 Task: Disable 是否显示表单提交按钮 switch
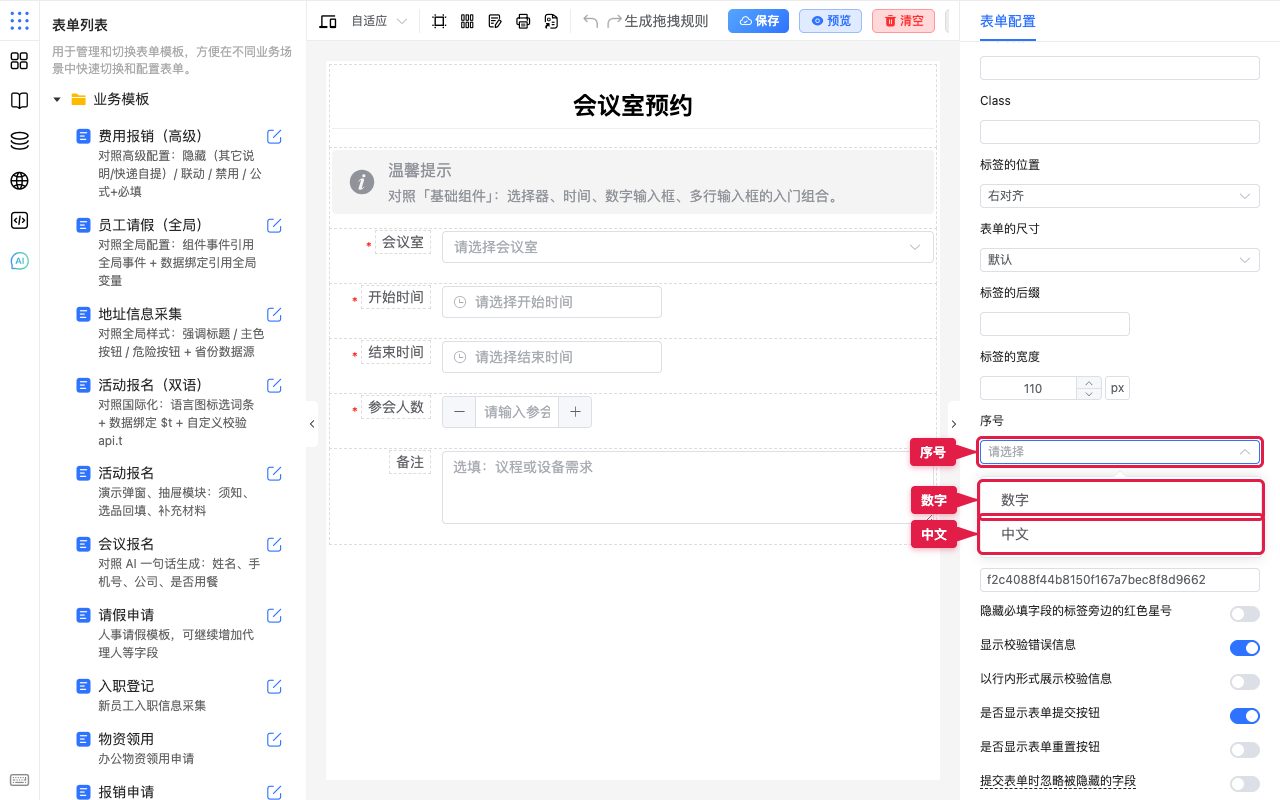click(1245, 716)
